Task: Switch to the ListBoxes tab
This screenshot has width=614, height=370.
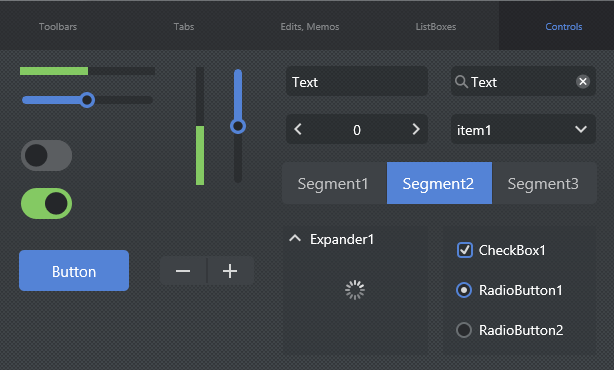Action: coord(436,27)
